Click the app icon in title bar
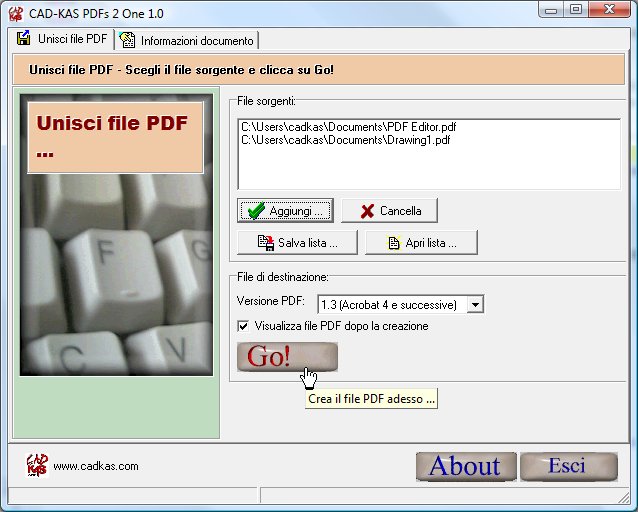The width and height of the screenshot is (638, 512). [15, 13]
